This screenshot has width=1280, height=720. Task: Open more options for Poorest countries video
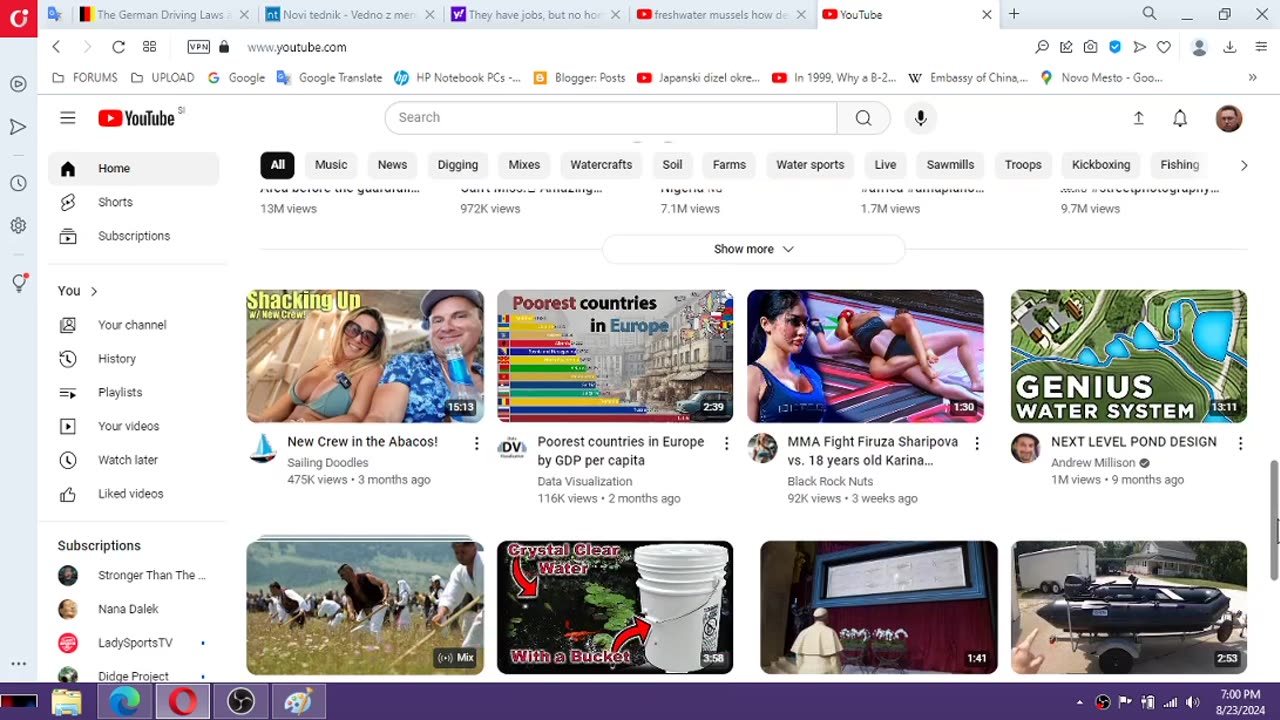[726, 443]
